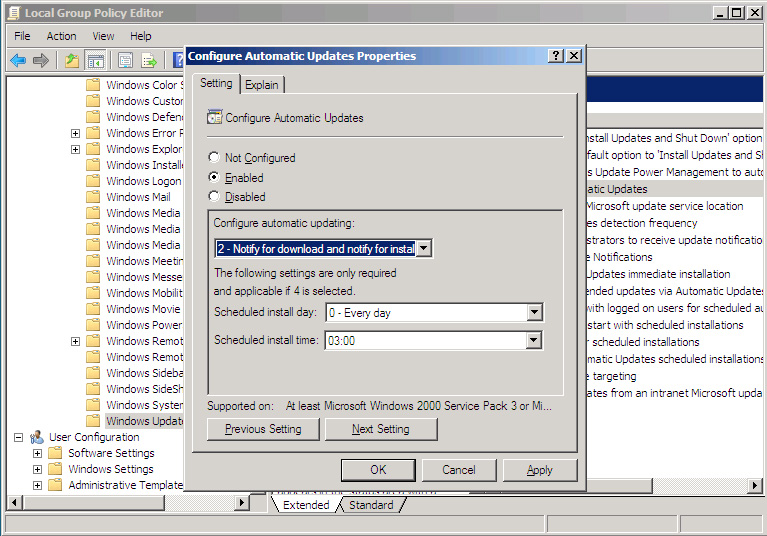Open the Help menu
This screenshot has width=767, height=536.
point(140,36)
